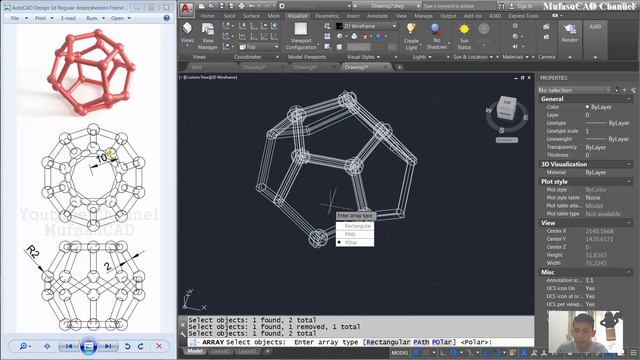Click the command line customize wrench icon
The height and width of the screenshot is (360, 640).
[x=182, y=334]
